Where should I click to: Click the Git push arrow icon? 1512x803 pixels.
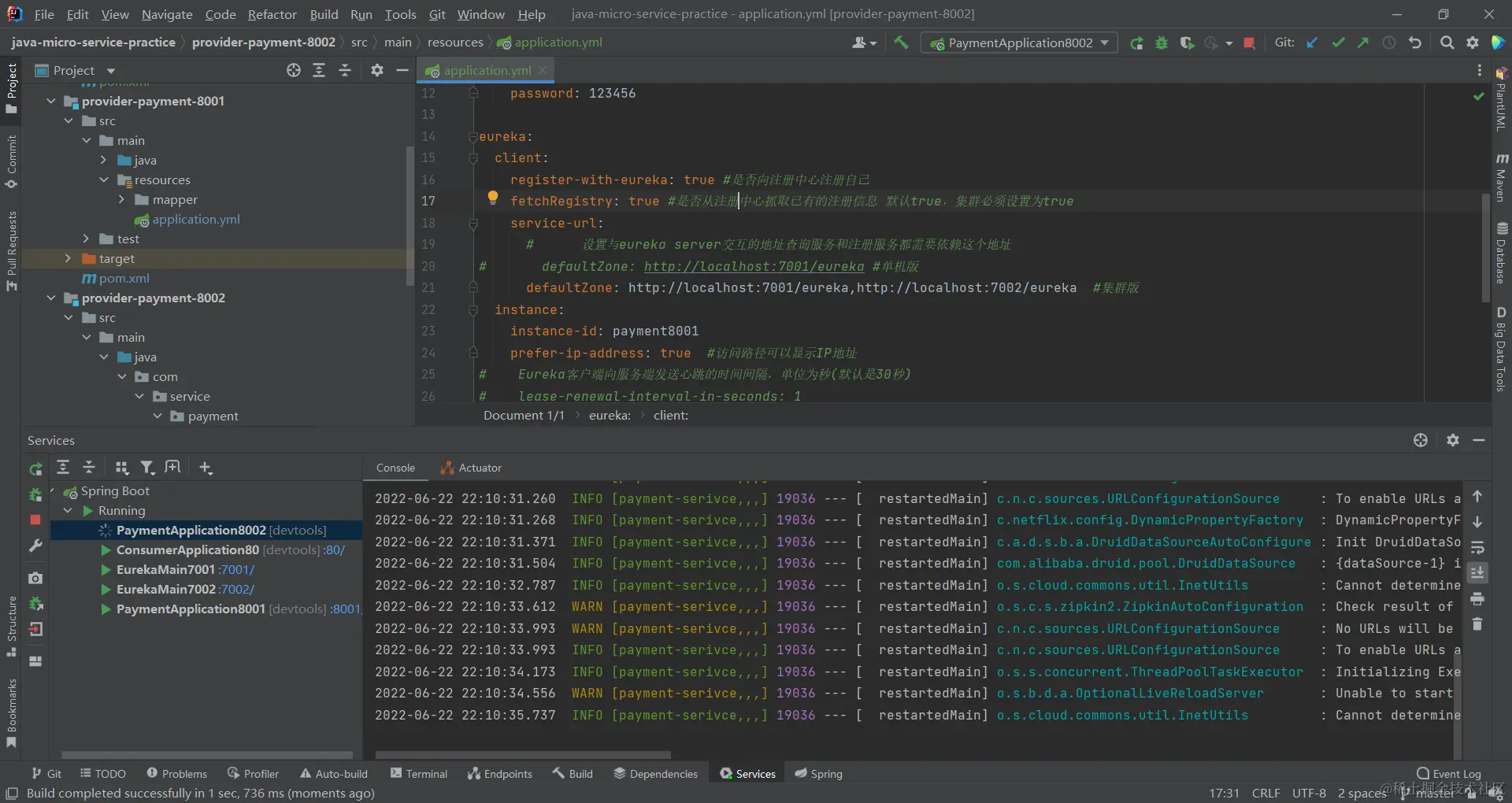point(1363,43)
